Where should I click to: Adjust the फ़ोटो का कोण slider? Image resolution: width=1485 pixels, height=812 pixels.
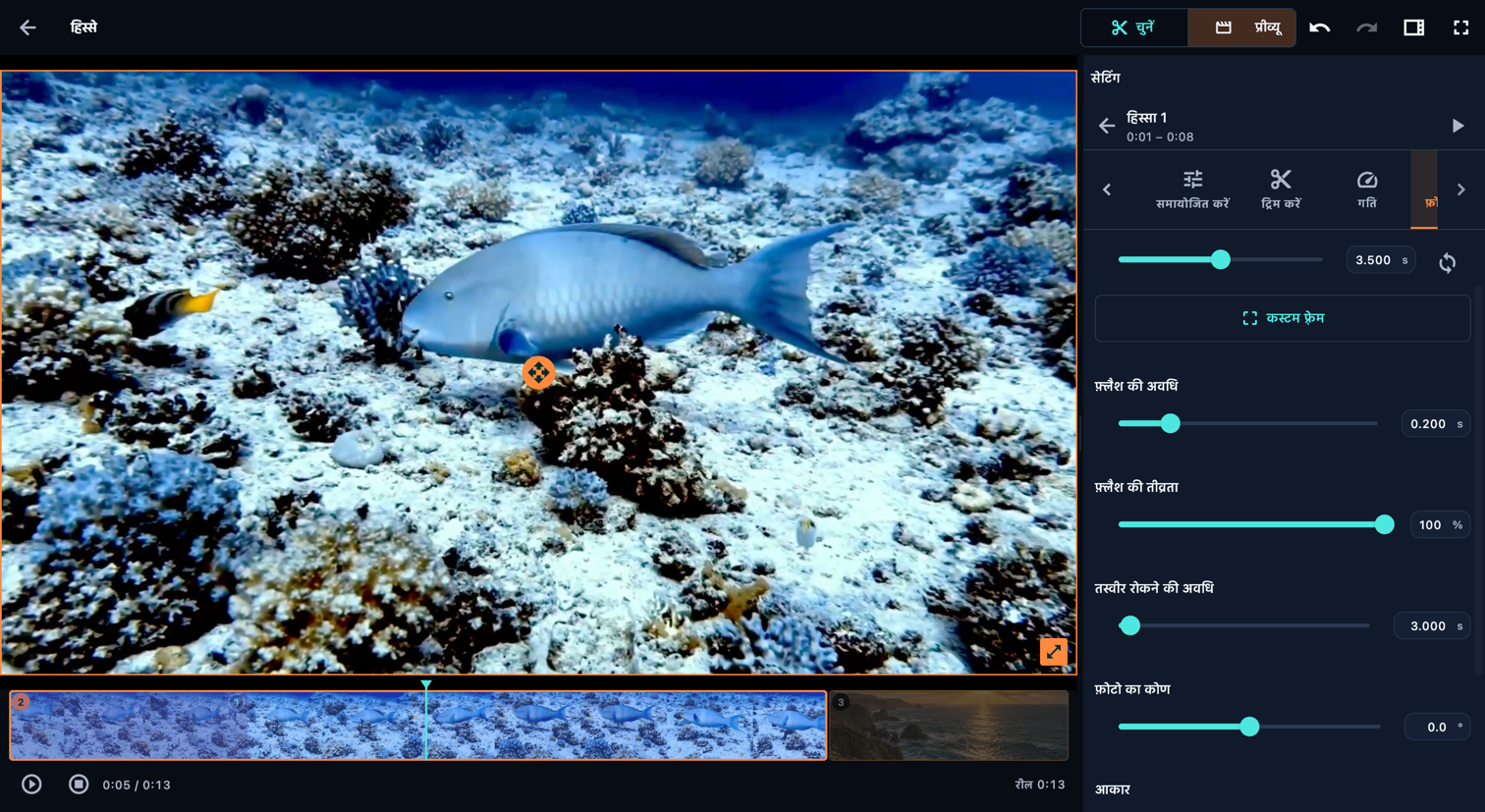coord(1249,727)
